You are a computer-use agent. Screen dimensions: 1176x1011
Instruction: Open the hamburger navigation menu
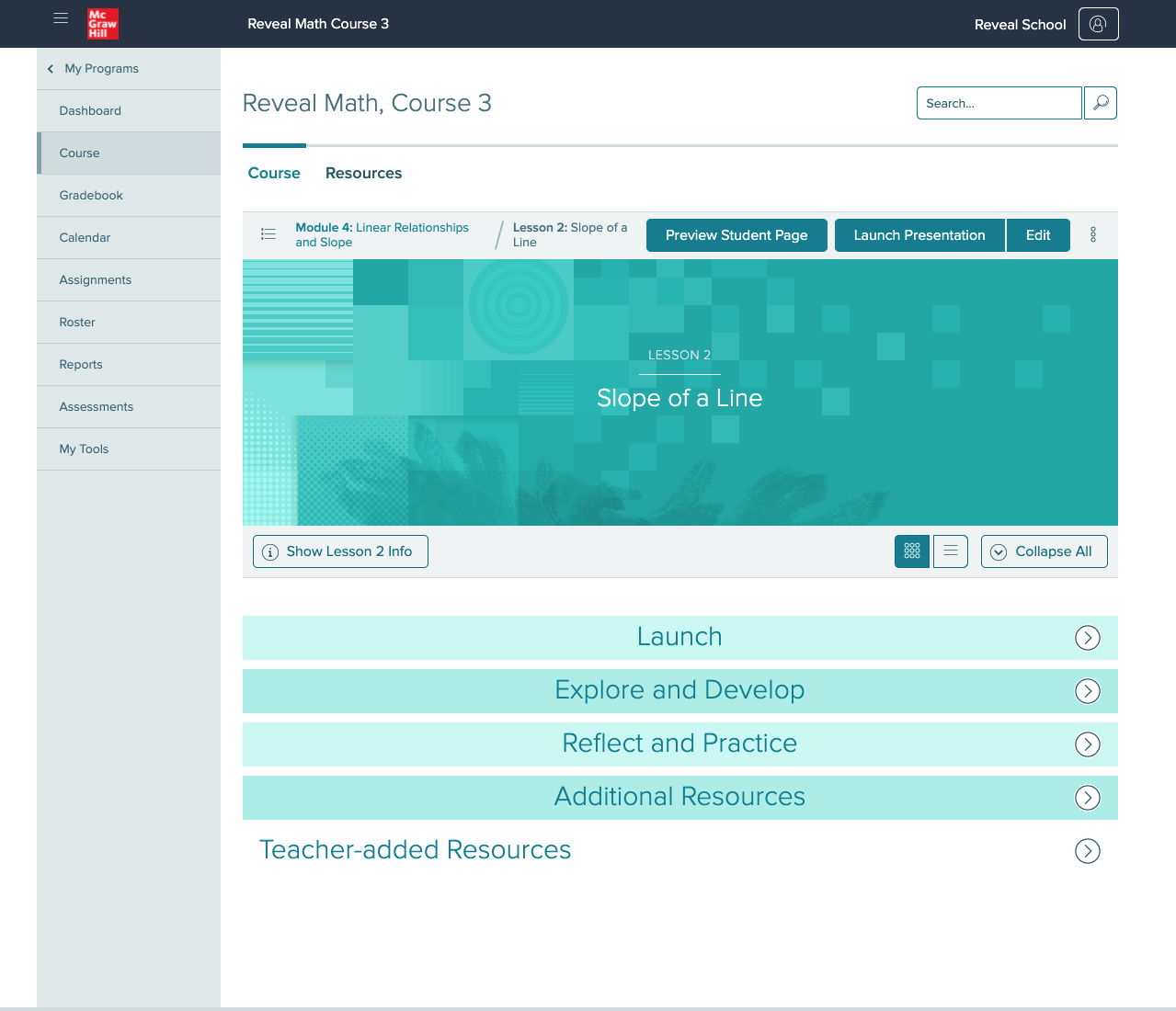point(61,18)
